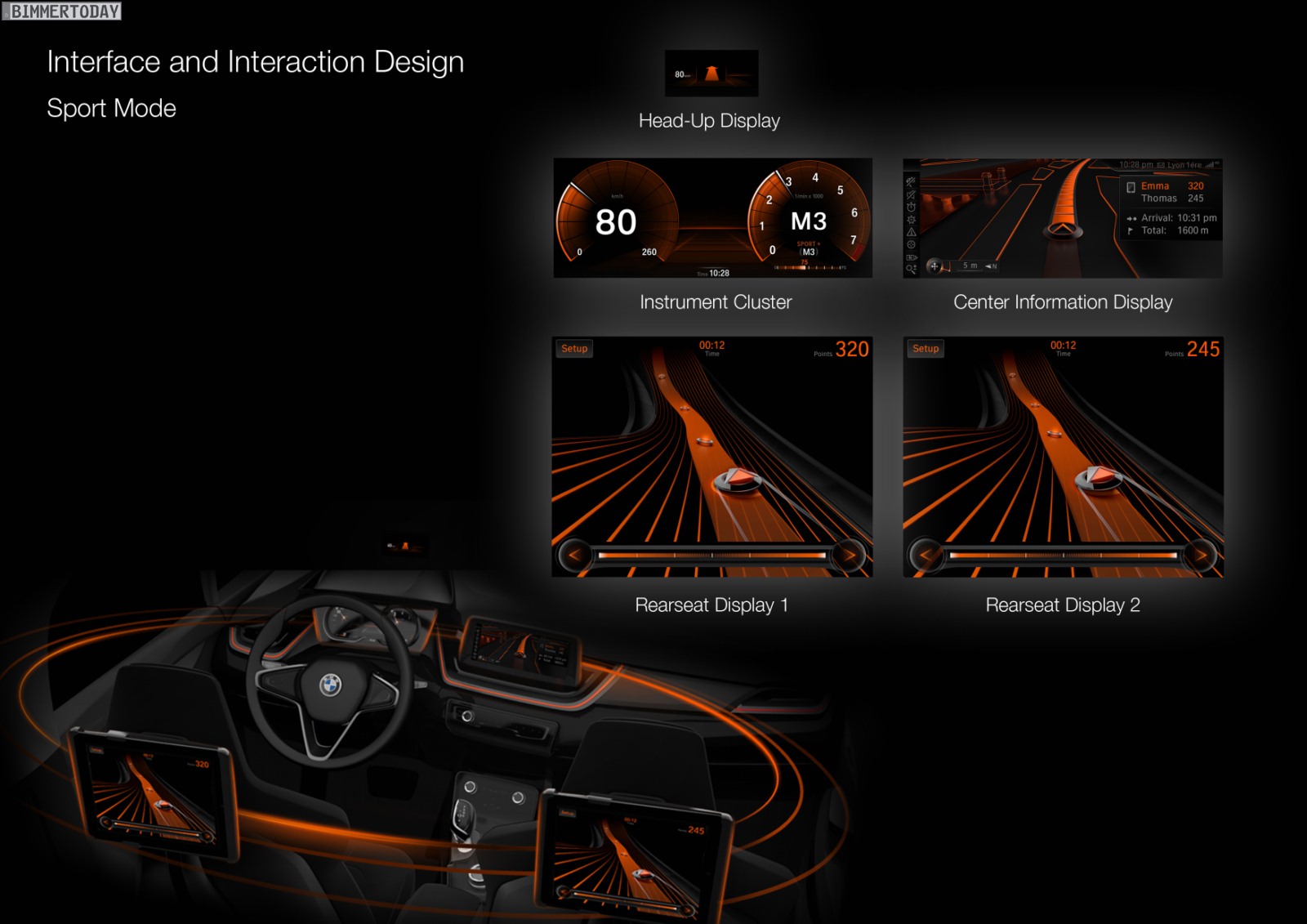1307x924 pixels.
Task: Click the Head-Up Display thumbnail
Action: pyautogui.click(x=711, y=74)
